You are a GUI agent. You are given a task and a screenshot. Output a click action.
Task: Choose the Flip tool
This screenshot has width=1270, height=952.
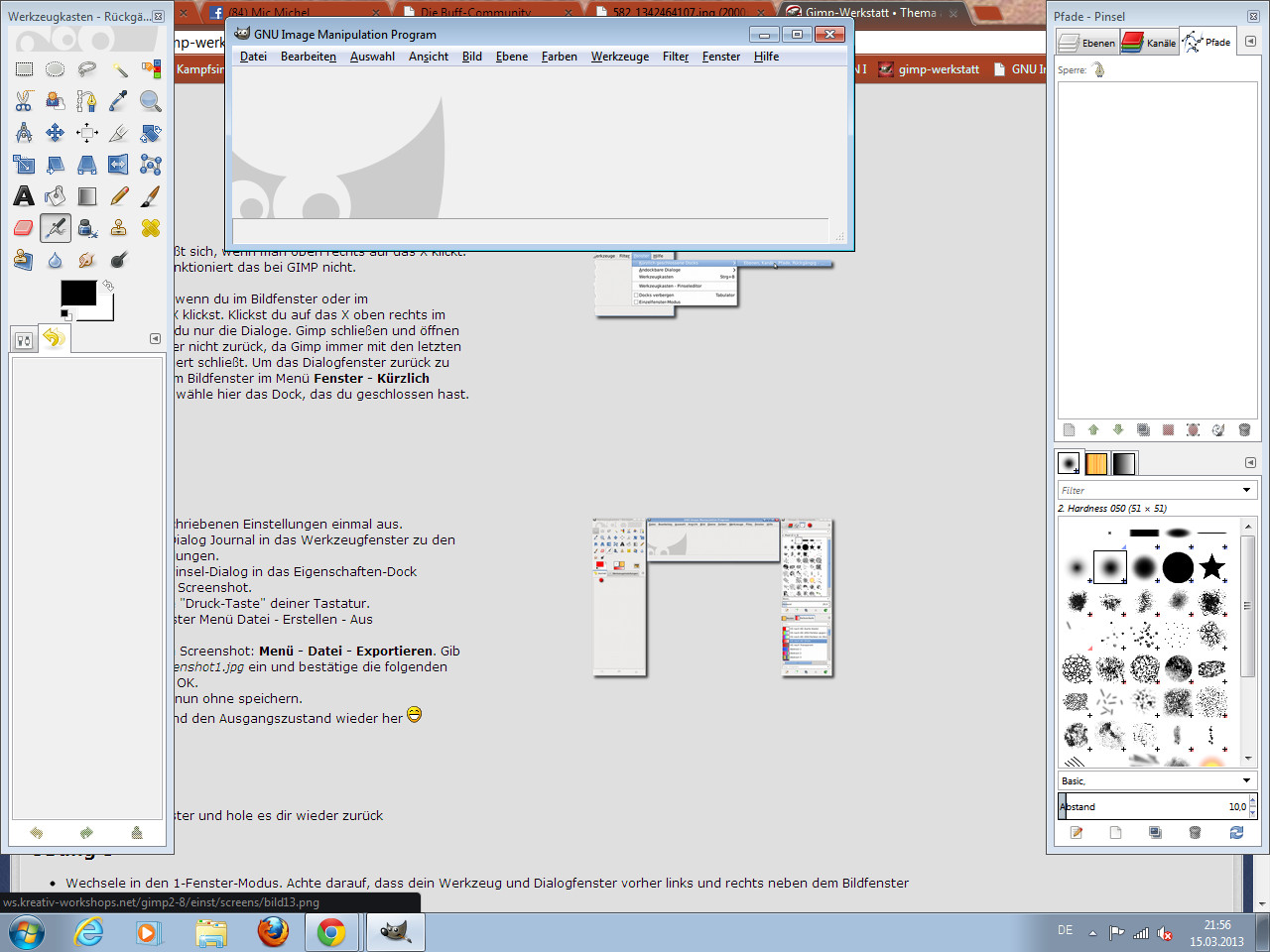tap(119, 165)
